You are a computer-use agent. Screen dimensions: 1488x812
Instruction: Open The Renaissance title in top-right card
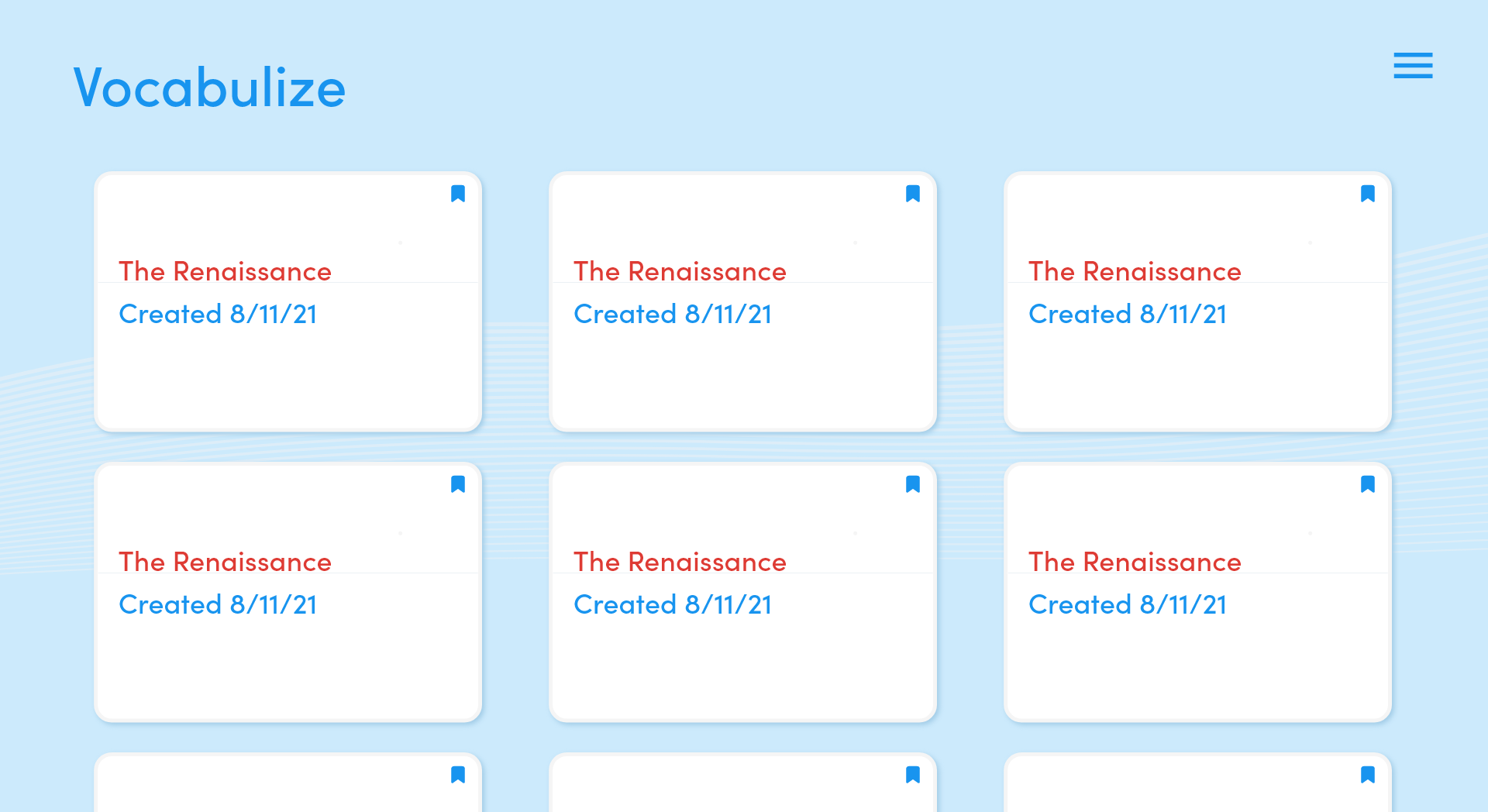(x=1135, y=271)
